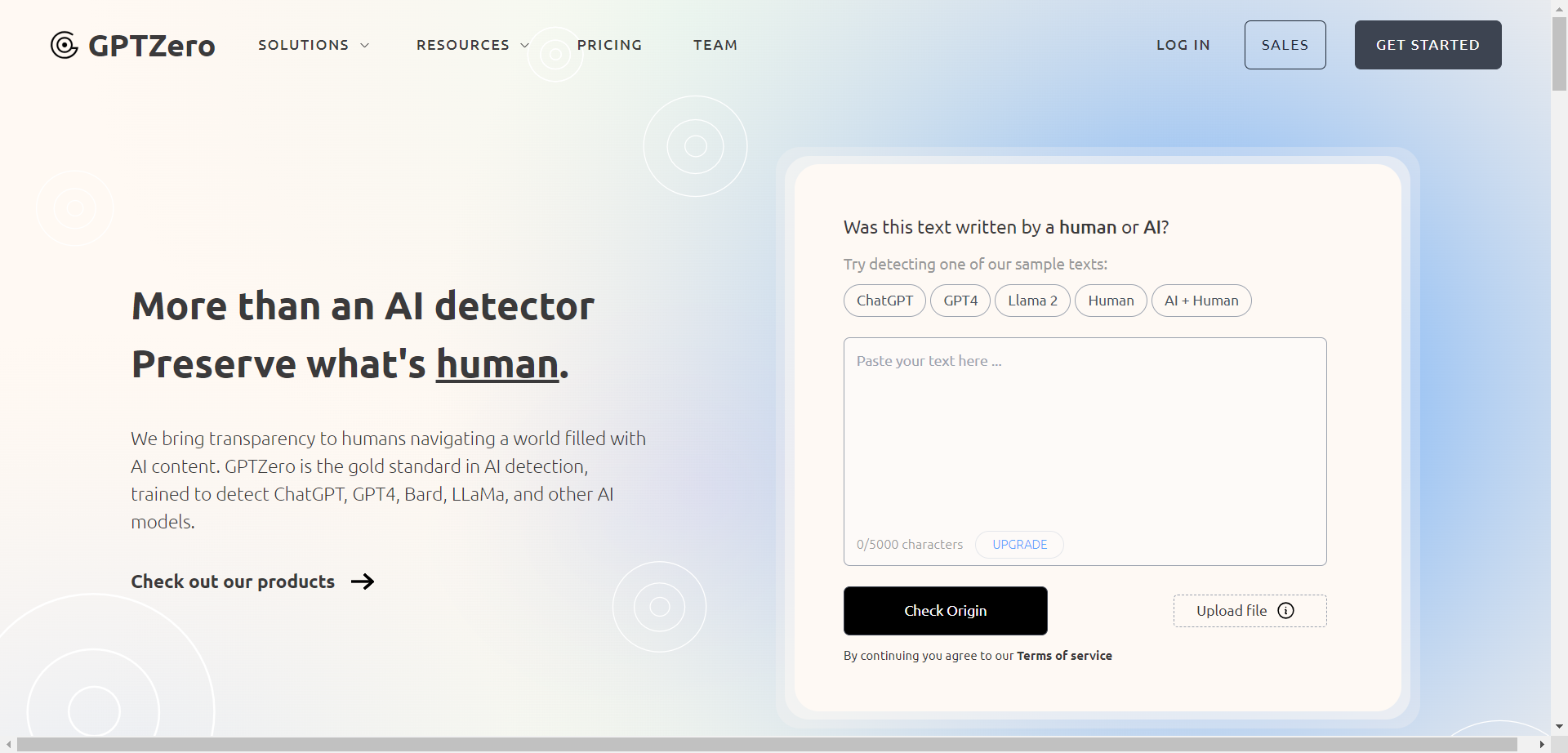This screenshot has width=1568, height=753.
Task: Select the GPT4 sample text chip
Action: [x=960, y=301]
